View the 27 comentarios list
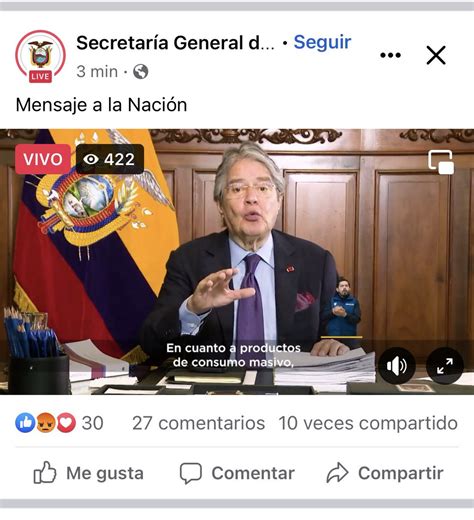Screen dimensions: 474x520 coord(199,423)
